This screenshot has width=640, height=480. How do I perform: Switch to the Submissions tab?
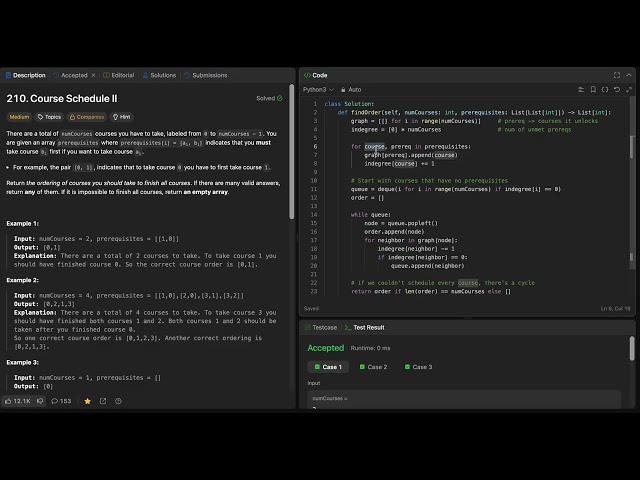(x=206, y=75)
